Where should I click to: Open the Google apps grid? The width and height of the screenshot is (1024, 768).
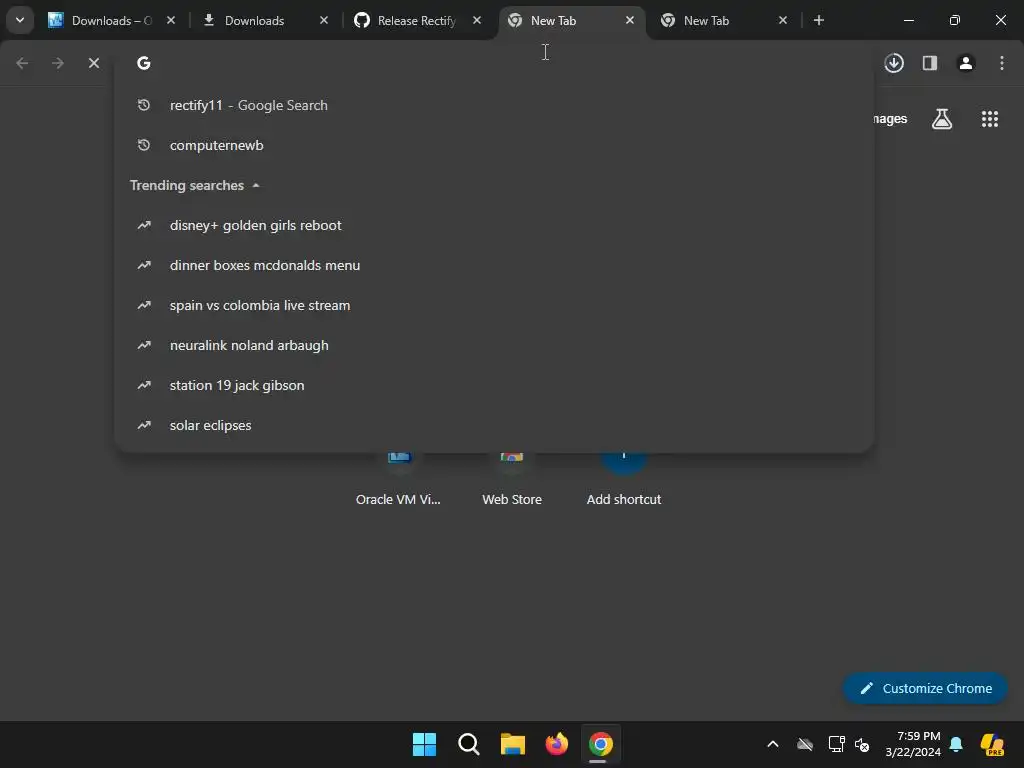990,119
